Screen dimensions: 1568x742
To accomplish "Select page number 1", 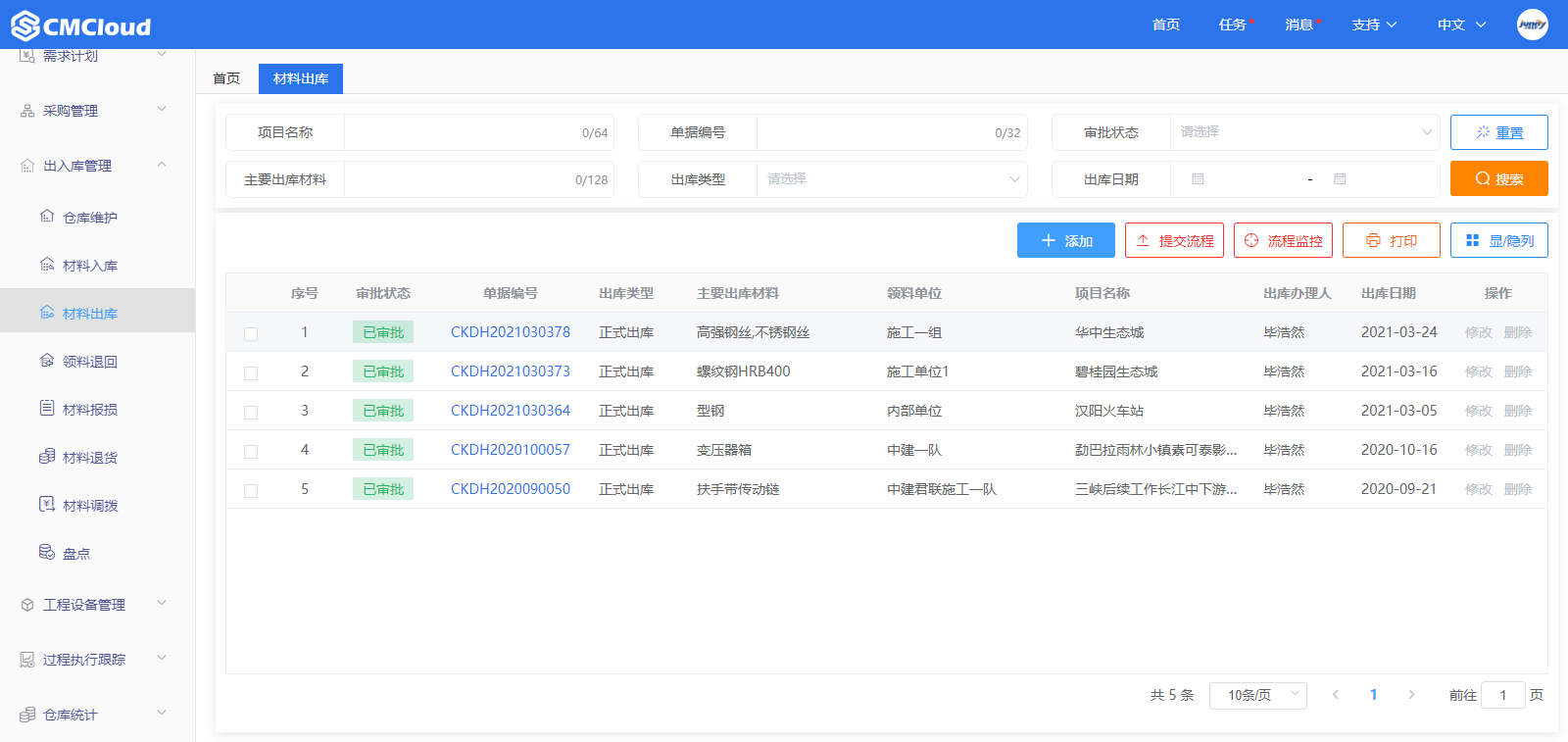I will tap(1373, 695).
